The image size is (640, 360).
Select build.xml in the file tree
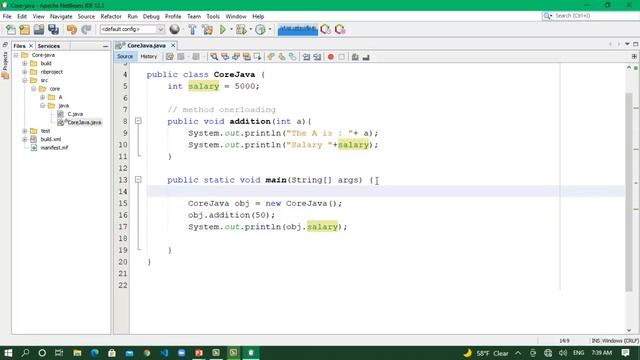point(51,139)
